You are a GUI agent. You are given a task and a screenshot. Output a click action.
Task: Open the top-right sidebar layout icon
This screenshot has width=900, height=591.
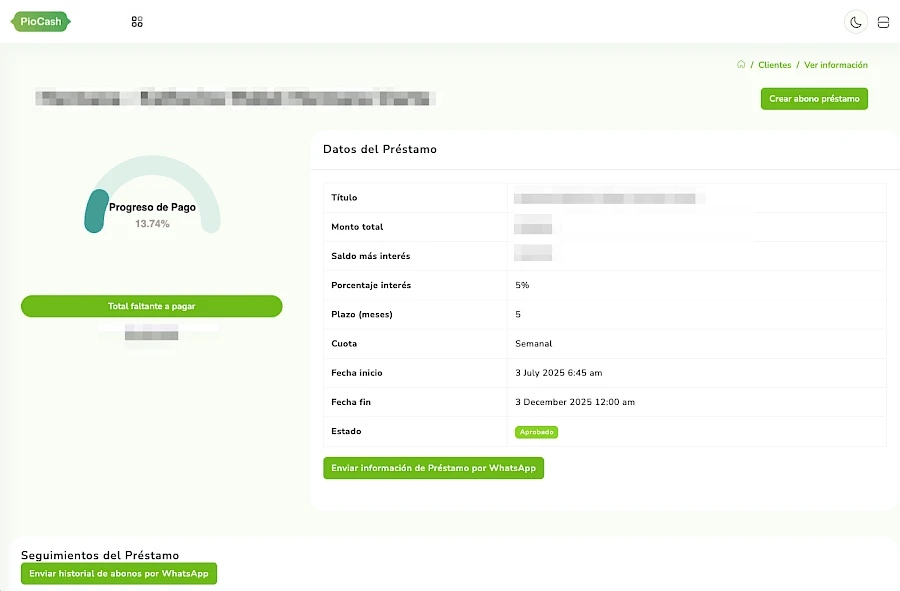883,22
